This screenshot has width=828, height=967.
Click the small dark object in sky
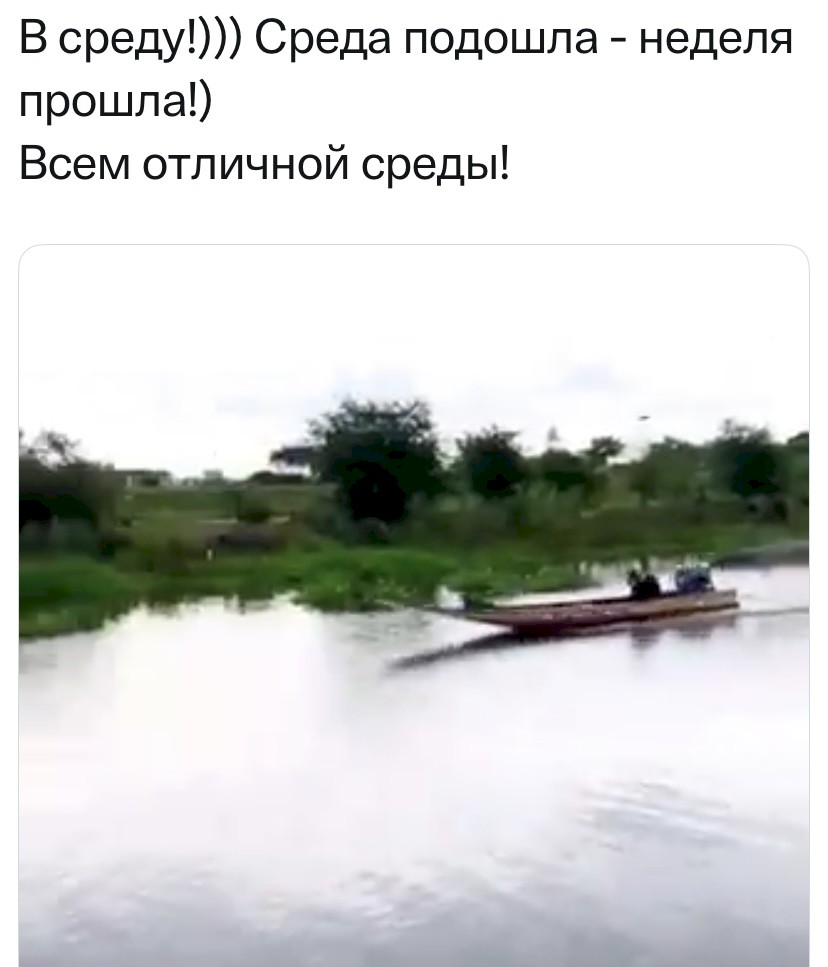pyautogui.click(x=644, y=419)
